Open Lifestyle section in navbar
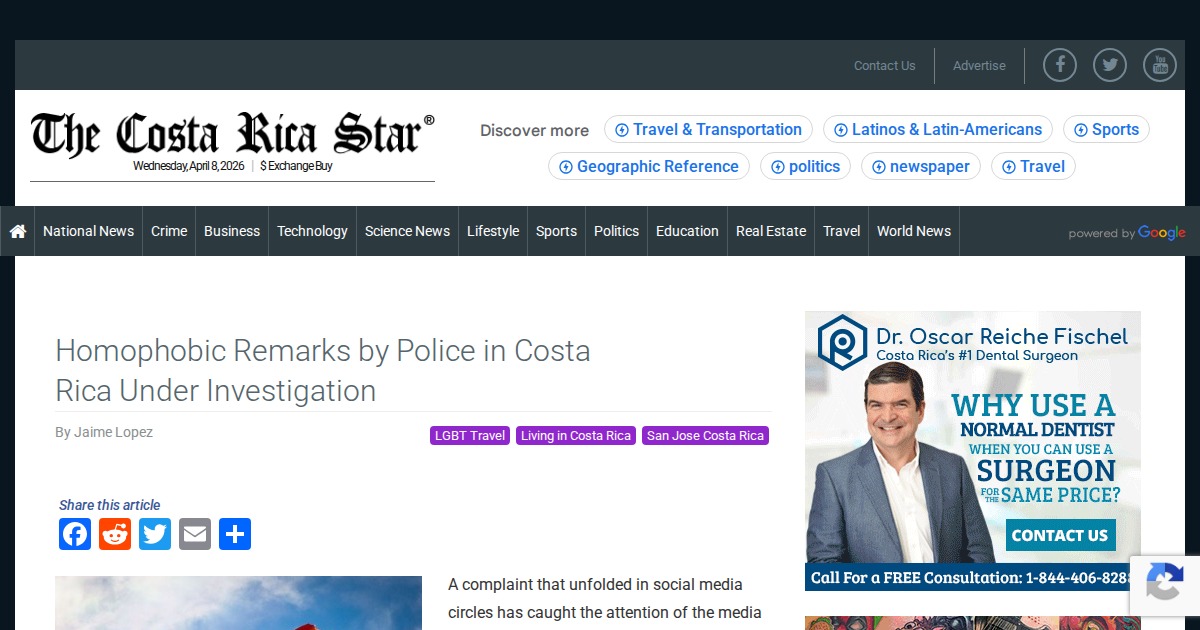The image size is (1200, 630). pos(493,231)
